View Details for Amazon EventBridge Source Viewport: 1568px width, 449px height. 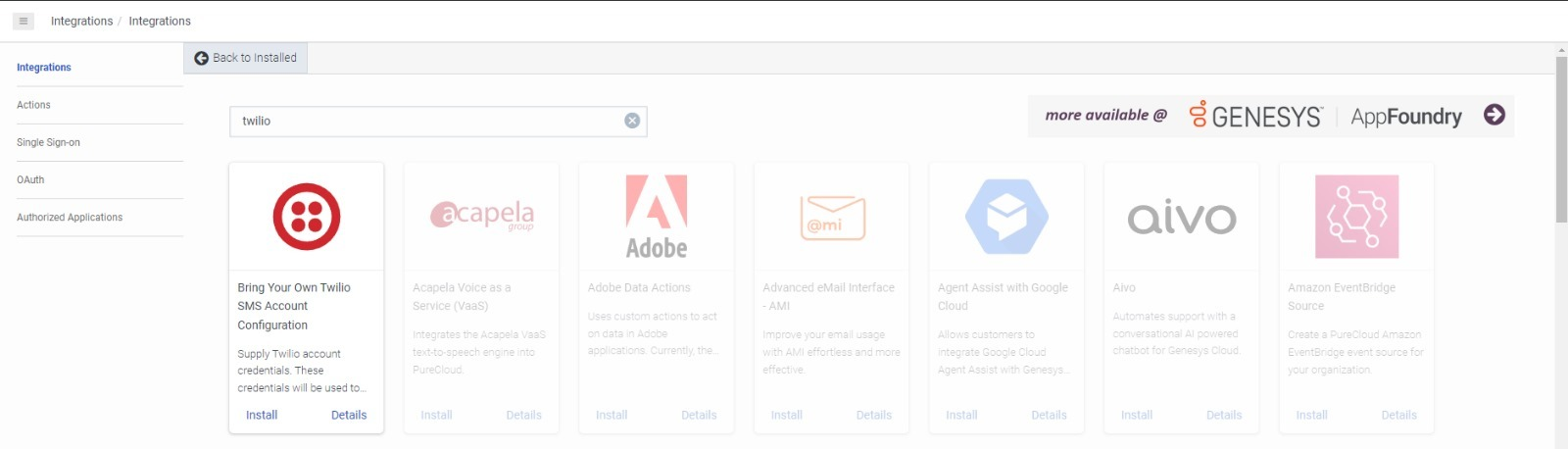1398,415
